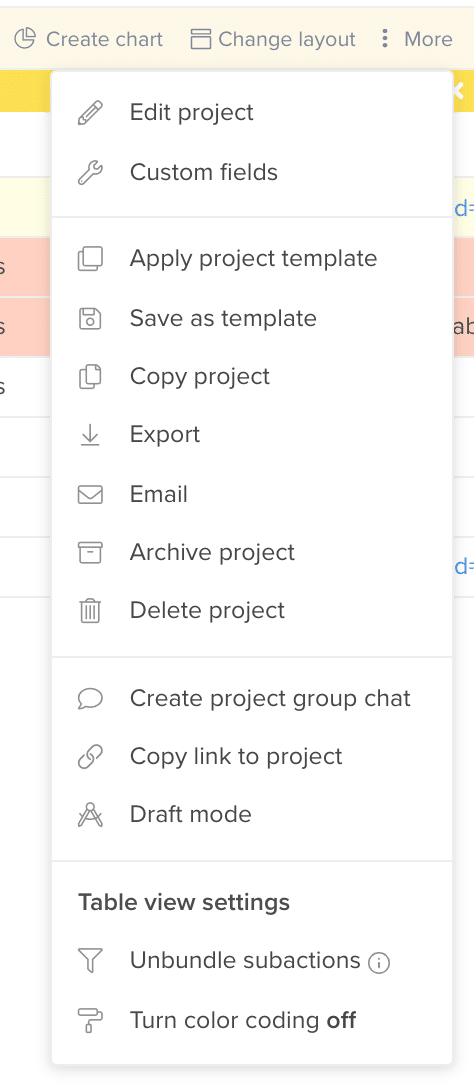
Task: Open Create chart in the toolbar
Action: tap(88, 39)
